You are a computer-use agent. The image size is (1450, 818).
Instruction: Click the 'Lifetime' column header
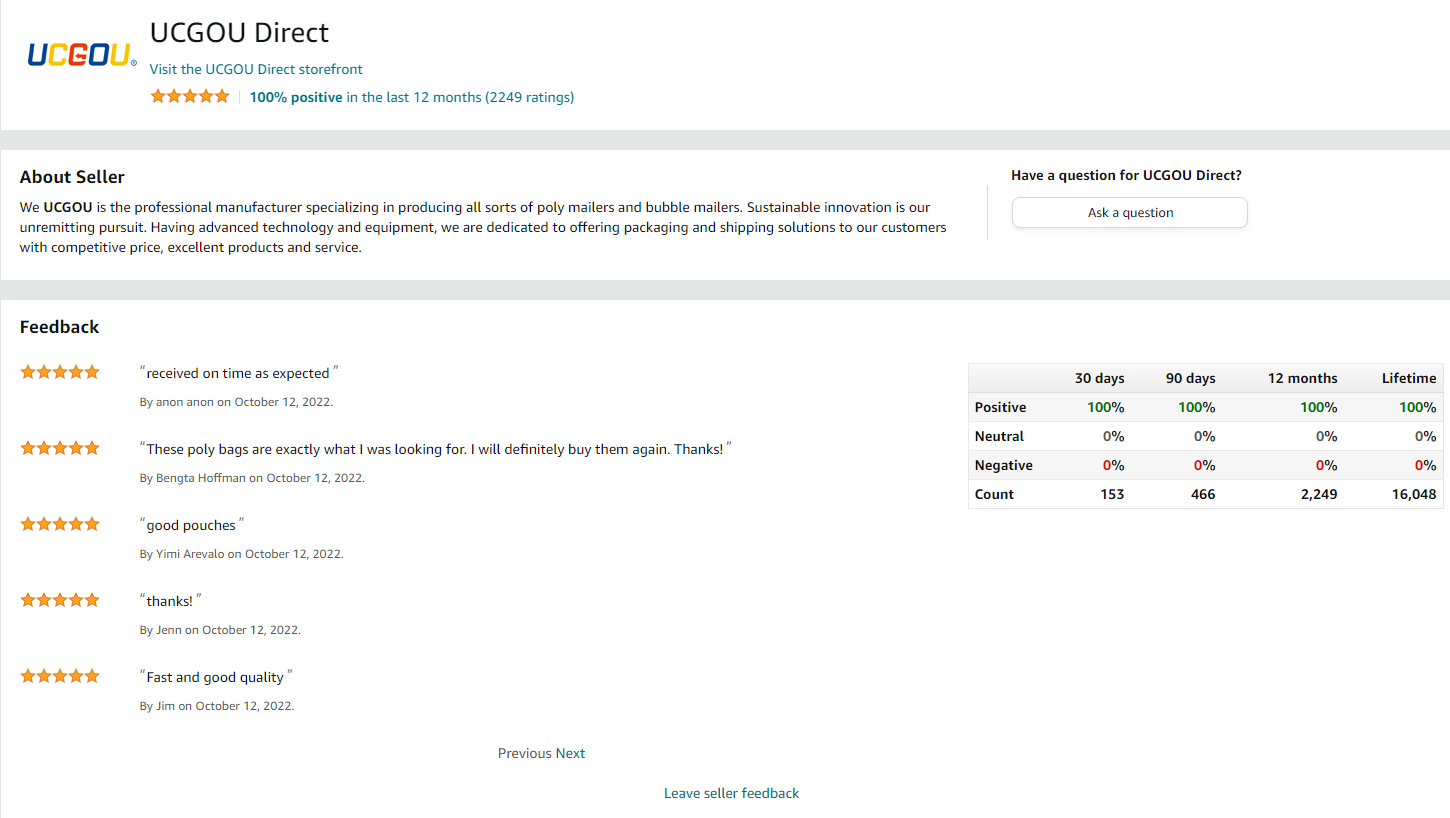[1409, 378]
